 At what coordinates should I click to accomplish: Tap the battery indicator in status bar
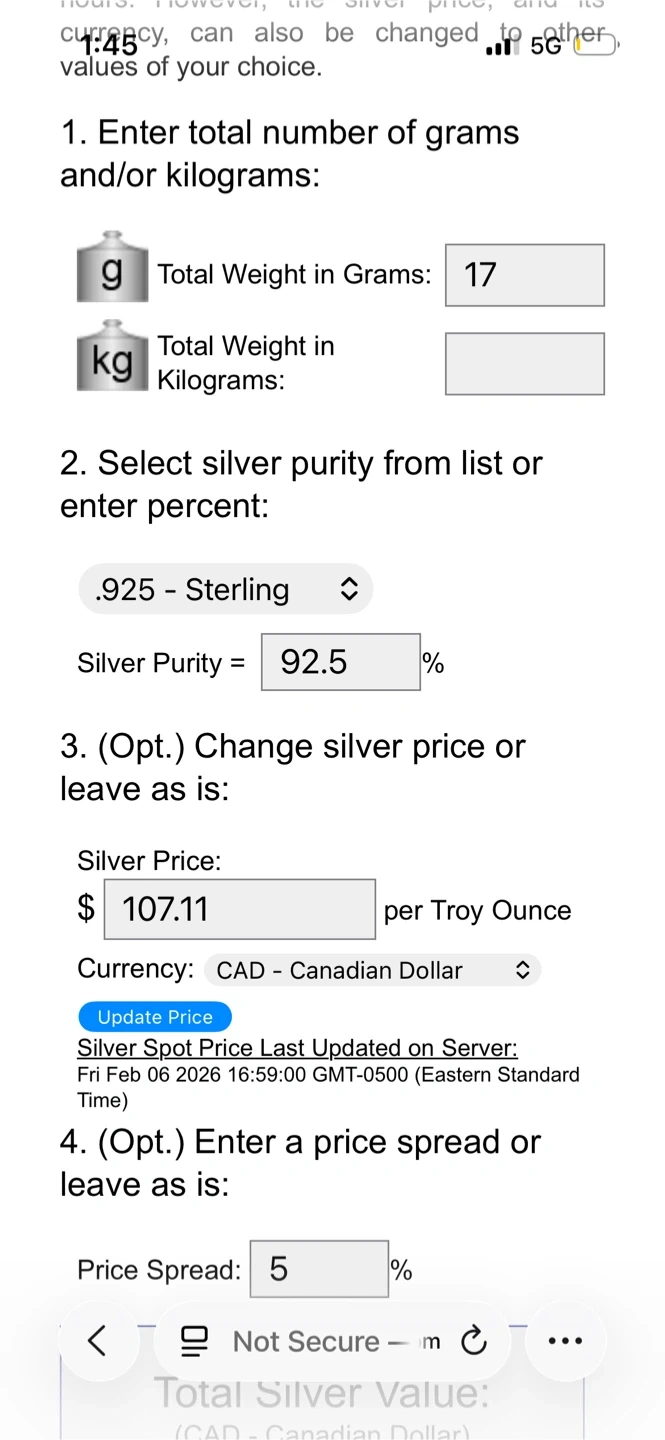tap(594, 45)
